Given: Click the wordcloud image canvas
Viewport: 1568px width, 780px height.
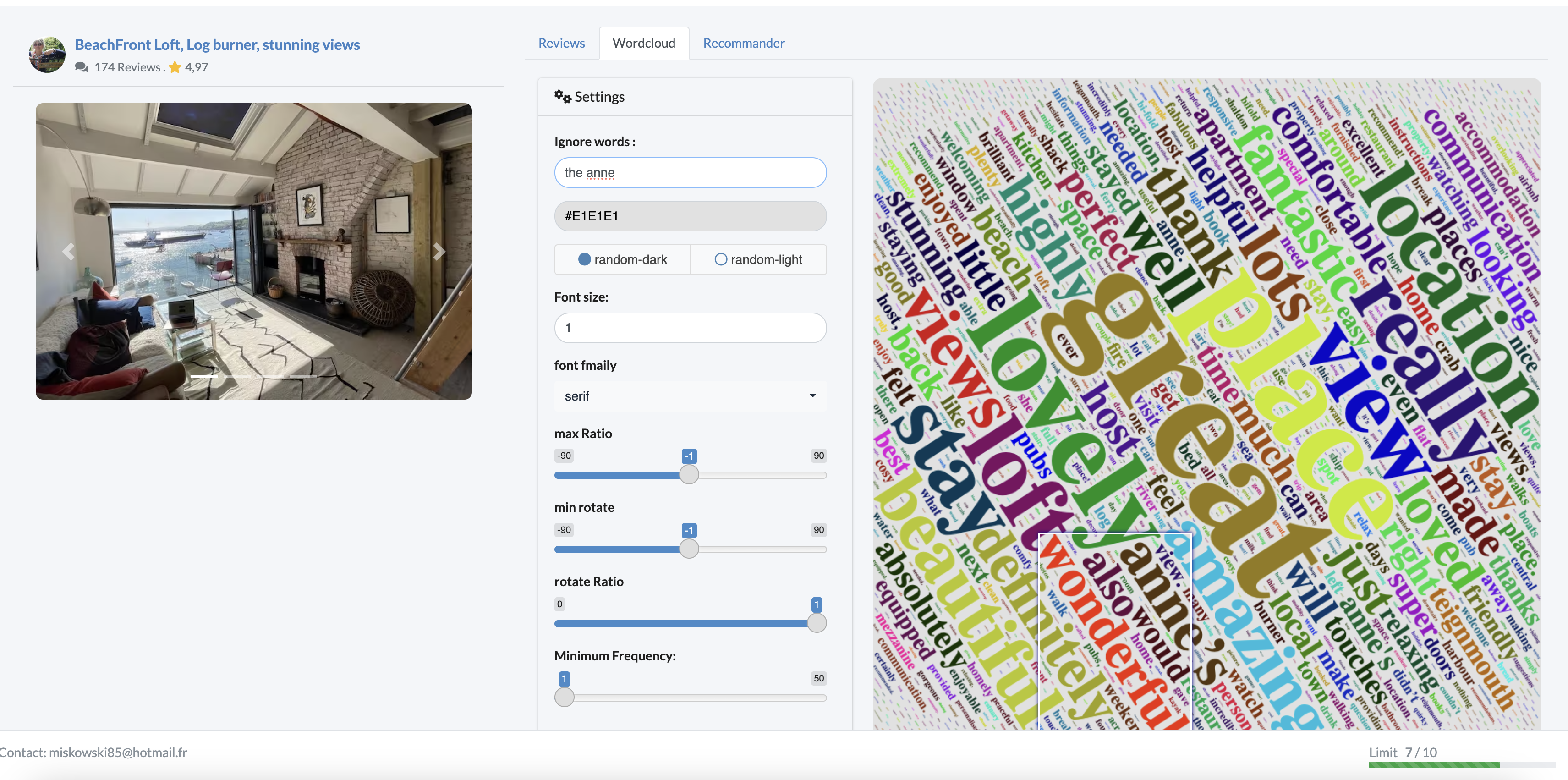Looking at the screenshot, I should click(1206, 404).
